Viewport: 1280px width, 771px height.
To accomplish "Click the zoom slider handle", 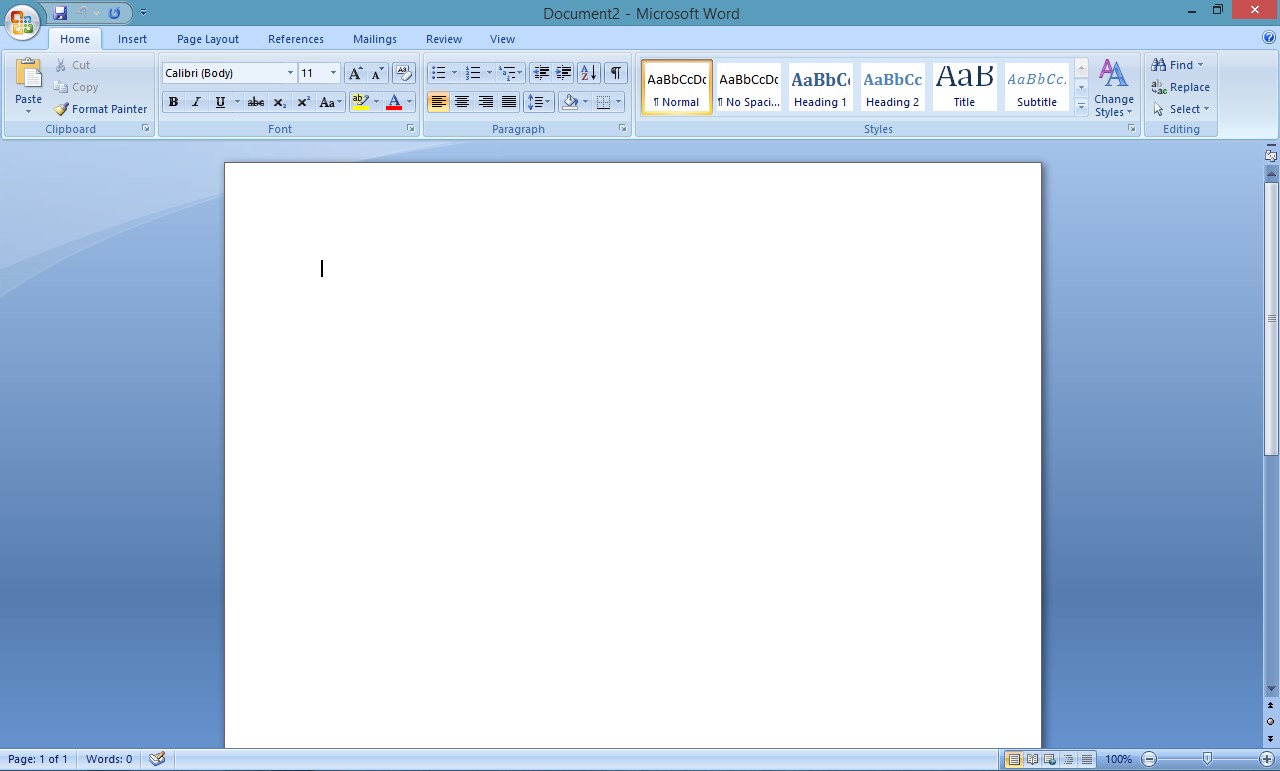I will pos(1208,759).
